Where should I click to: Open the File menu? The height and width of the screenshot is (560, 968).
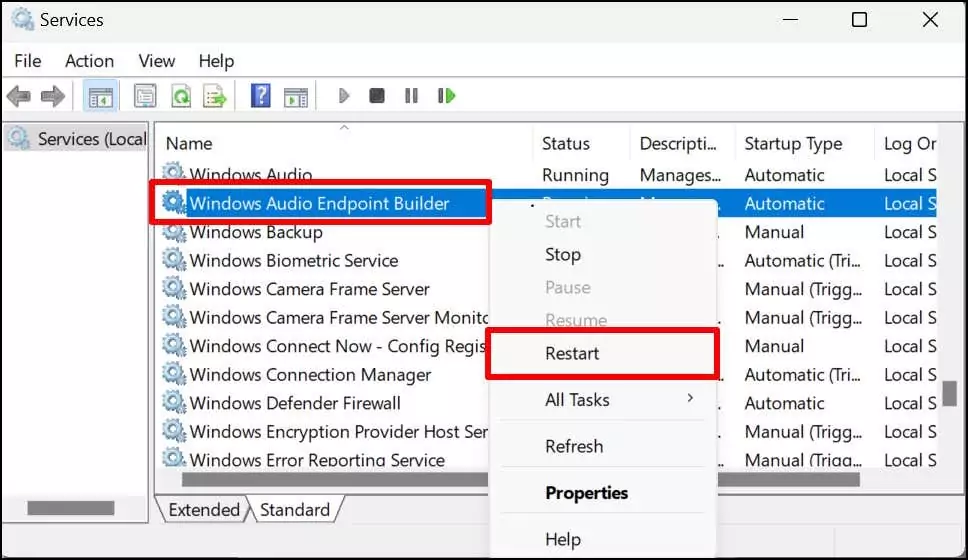28,61
